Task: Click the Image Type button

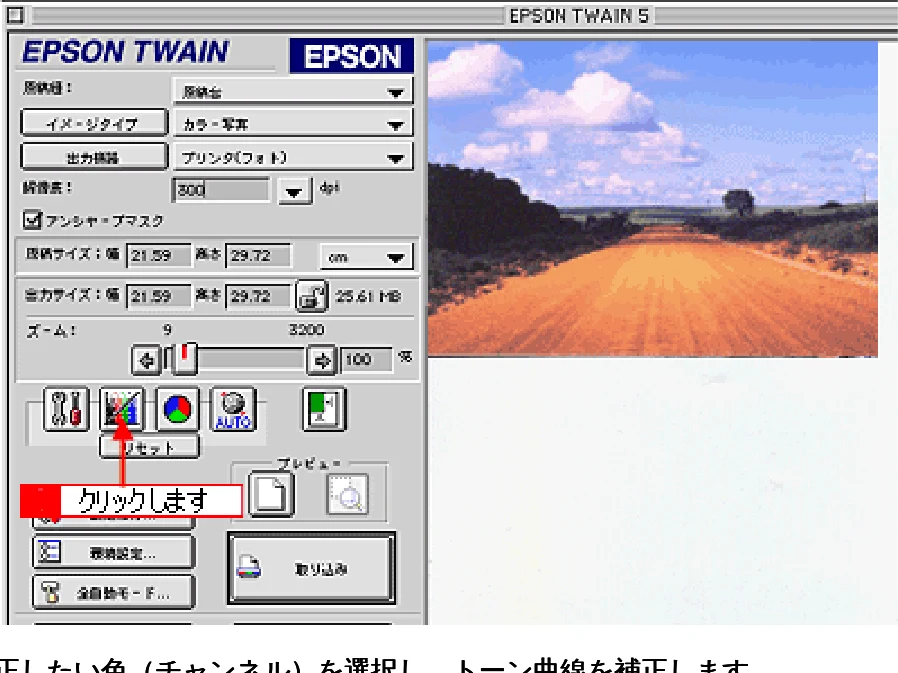Action: (94, 123)
